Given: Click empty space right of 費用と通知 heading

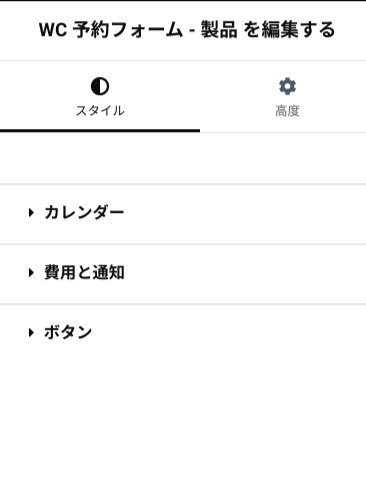Looking at the screenshot, I should point(243,272).
